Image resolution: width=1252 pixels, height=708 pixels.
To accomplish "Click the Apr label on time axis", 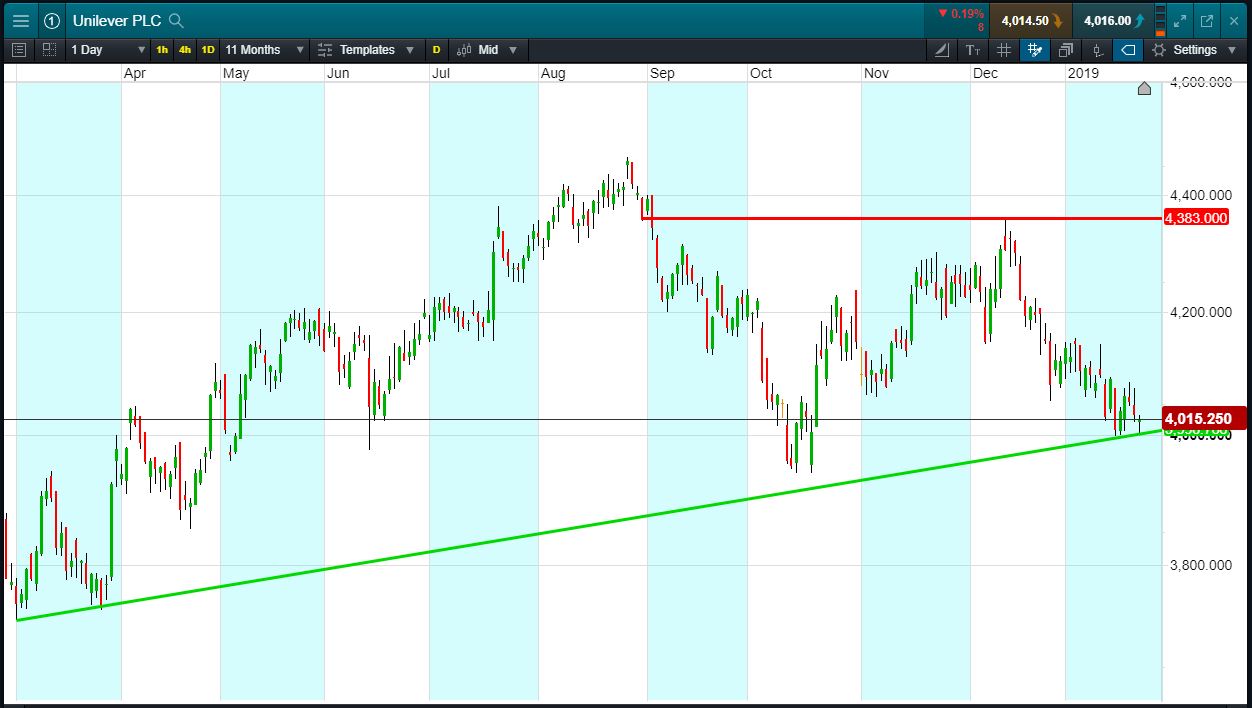I will pos(136,73).
